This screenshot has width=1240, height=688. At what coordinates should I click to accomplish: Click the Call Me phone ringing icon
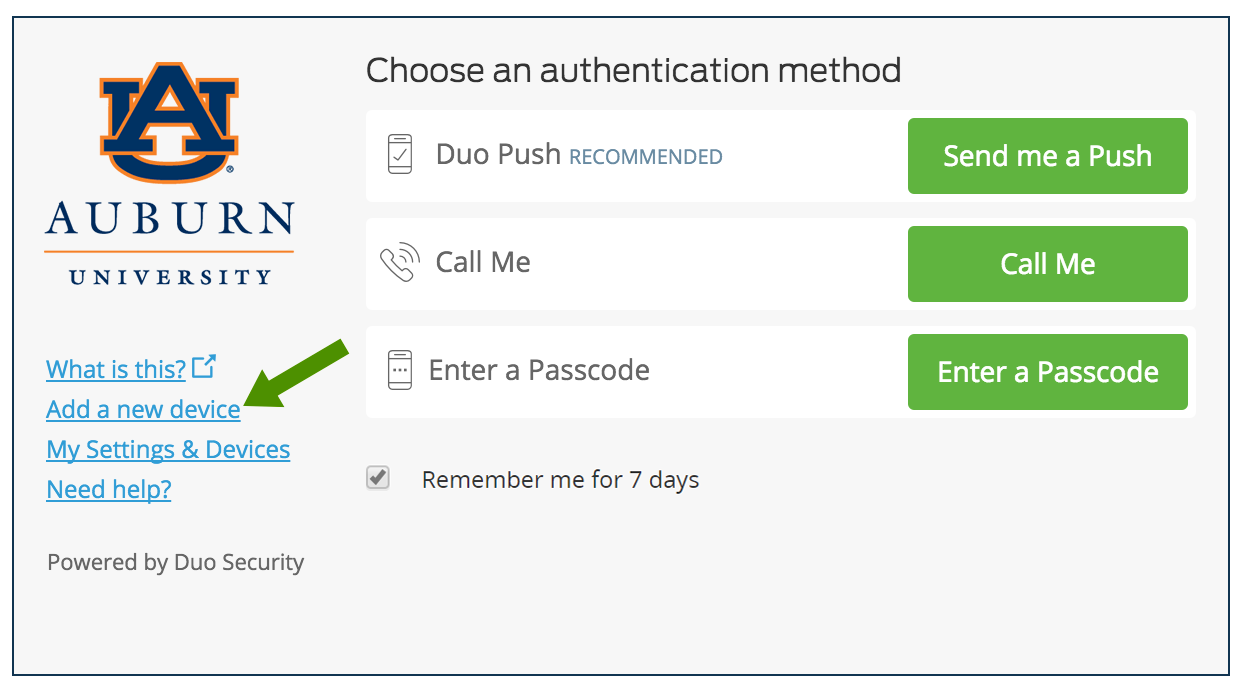398,263
